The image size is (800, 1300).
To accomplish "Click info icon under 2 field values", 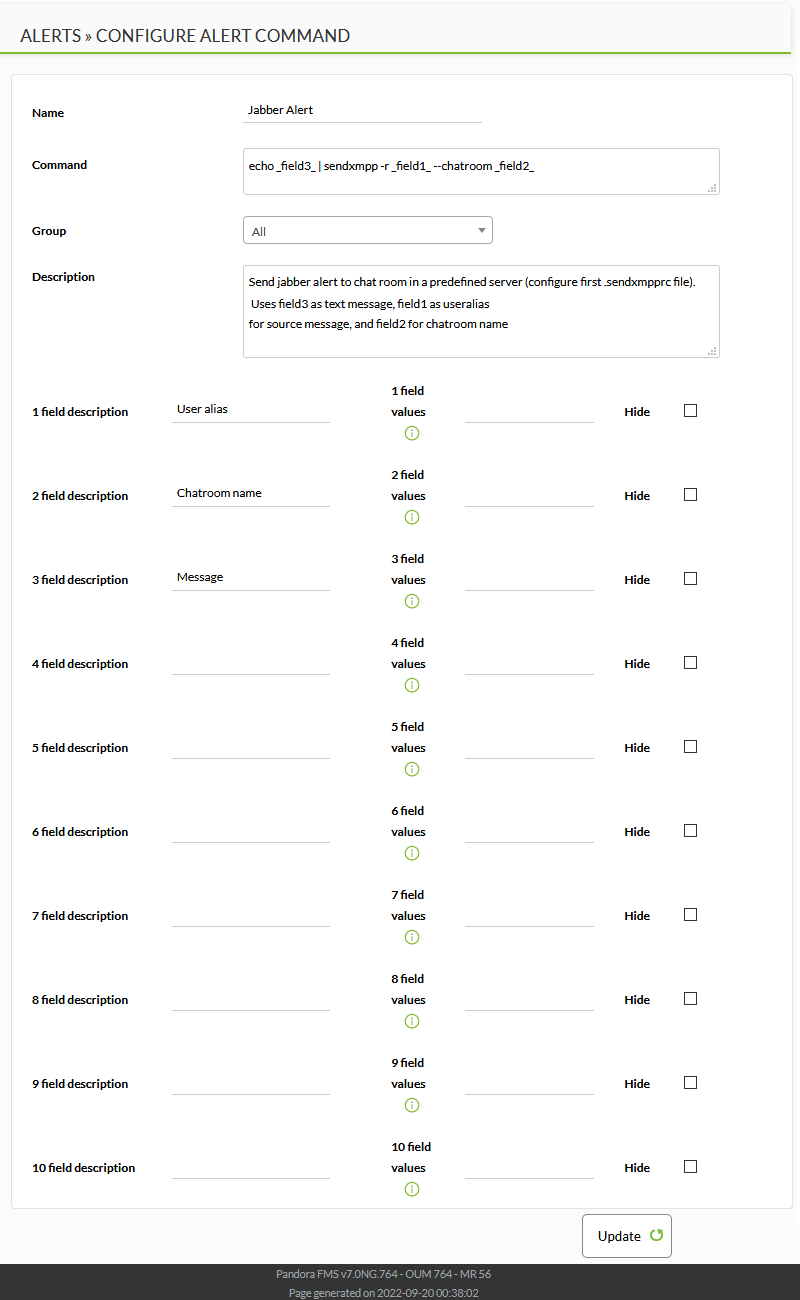I will pyautogui.click(x=412, y=517).
